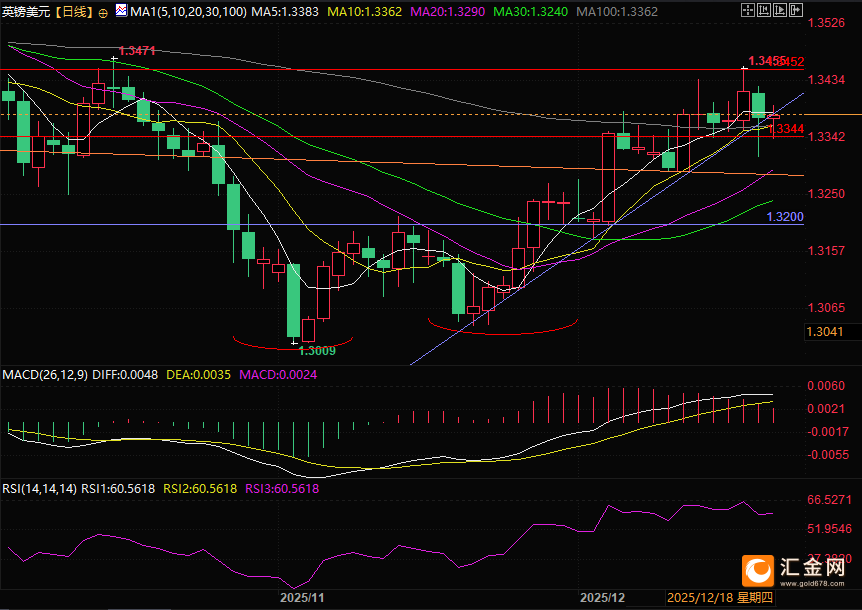
Task: Click the 1.3065 price axis label
Action: click(x=826, y=307)
